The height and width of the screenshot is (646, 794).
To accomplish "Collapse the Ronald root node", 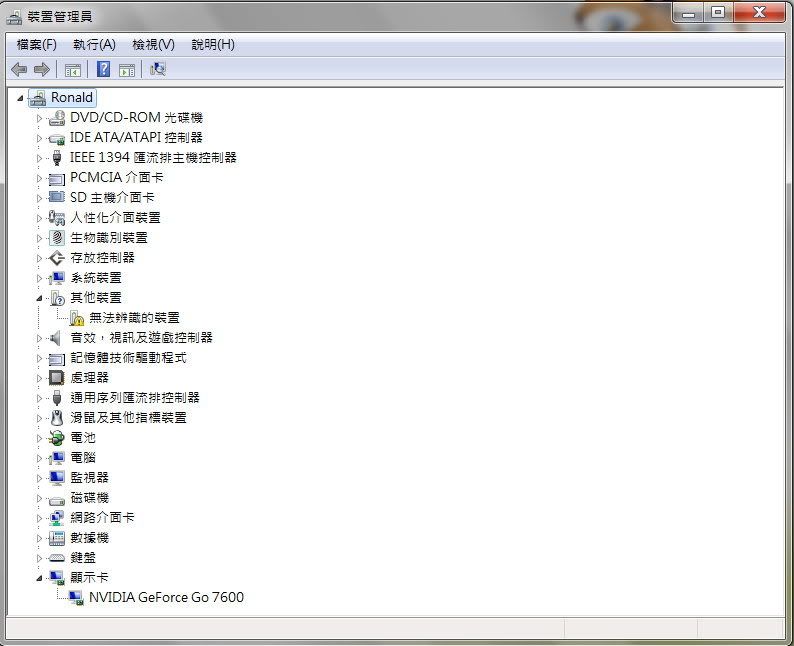I will point(20,98).
